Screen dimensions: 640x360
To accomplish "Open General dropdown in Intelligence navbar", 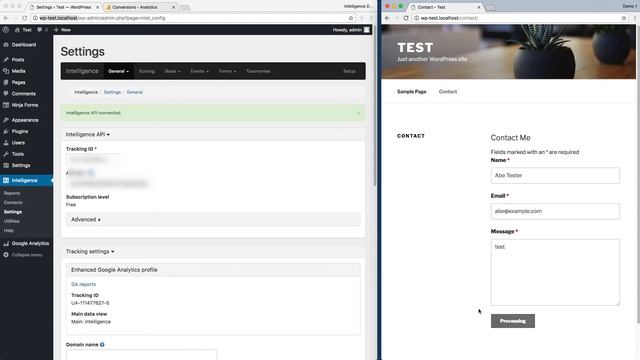I will click(118, 71).
